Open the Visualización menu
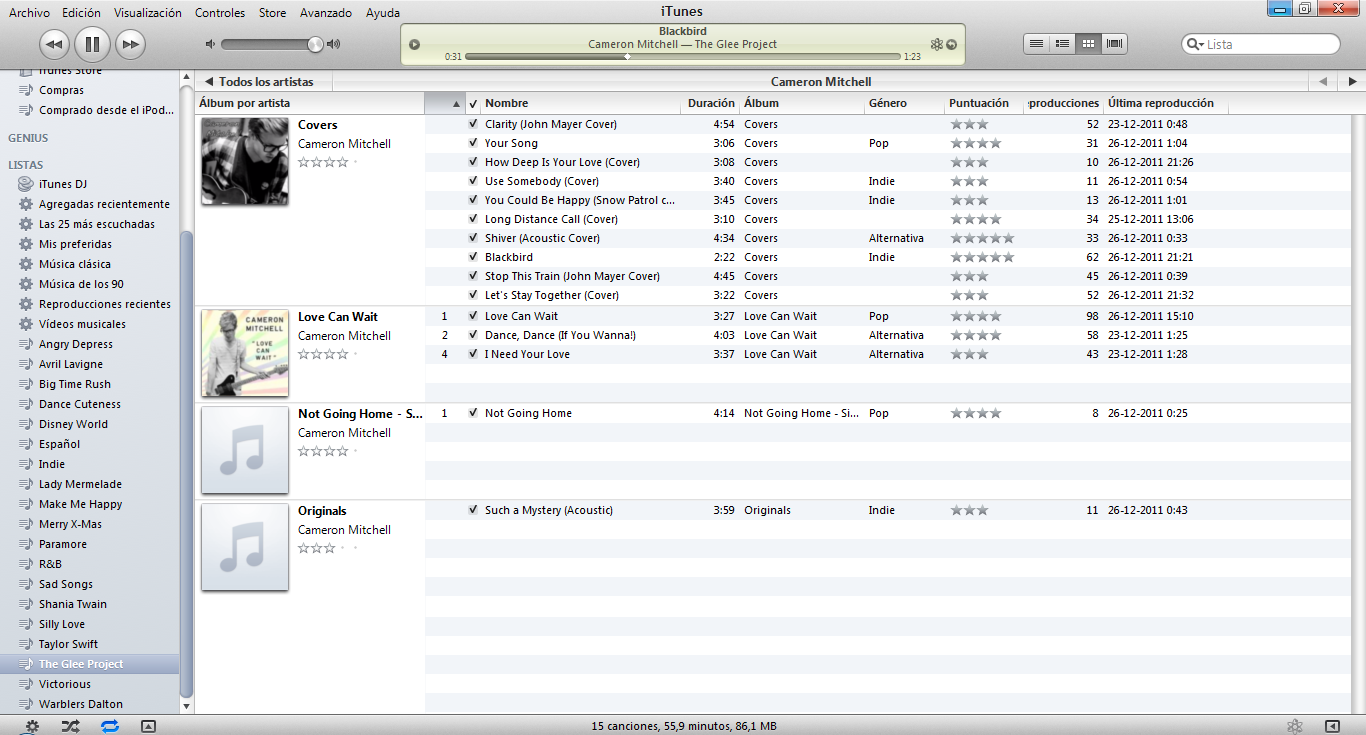Image resolution: width=1366 pixels, height=735 pixels. pyautogui.click(x=148, y=13)
